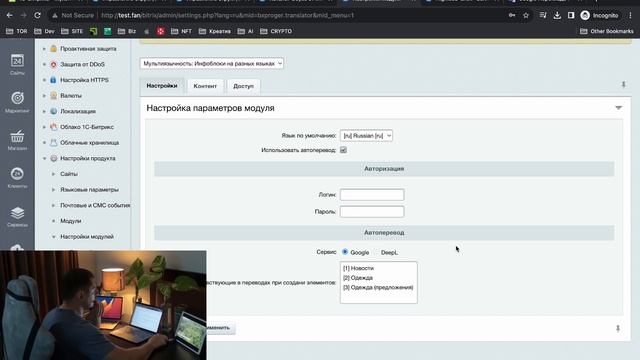Click the Локализация globe icon
Image resolution: width=640 pixels, height=360 pixels.
53,111
